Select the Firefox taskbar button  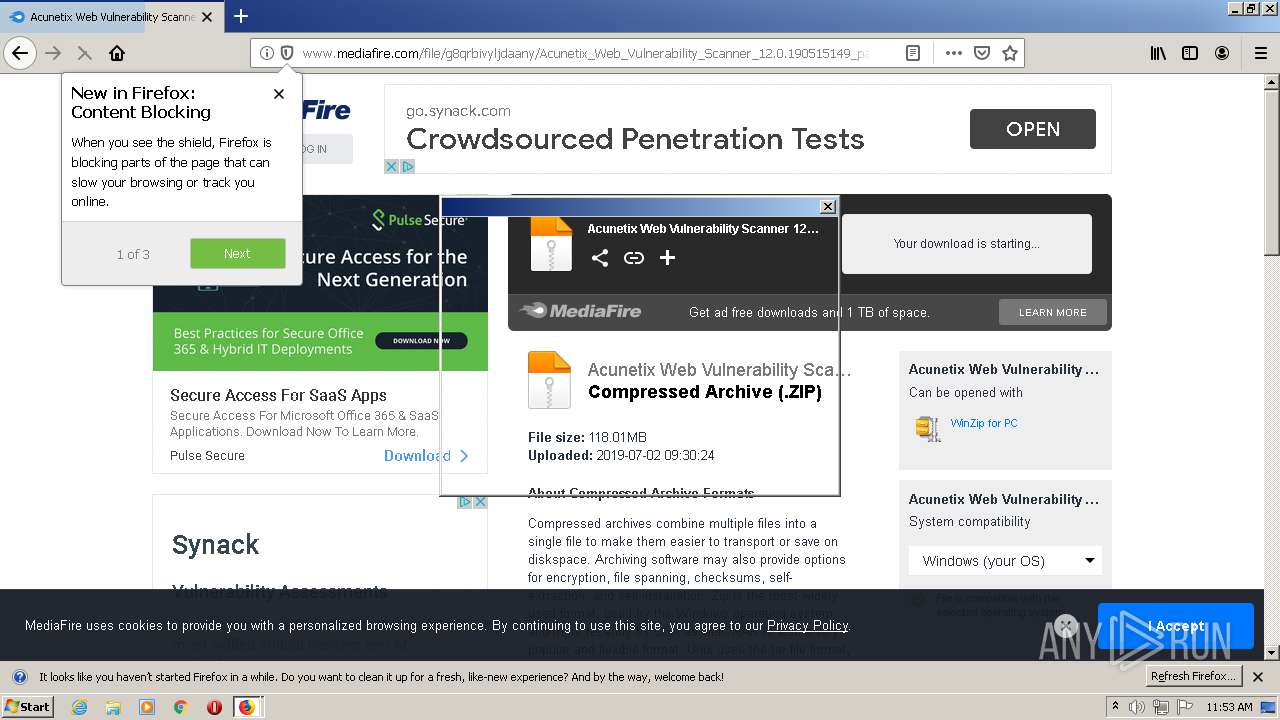[x=247, y=707]
